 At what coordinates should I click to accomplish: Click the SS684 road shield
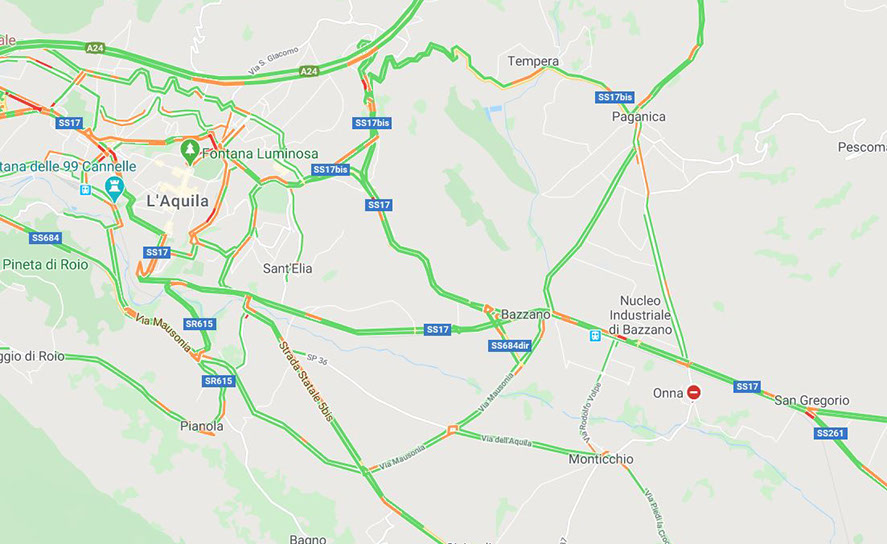click(45, 238)
